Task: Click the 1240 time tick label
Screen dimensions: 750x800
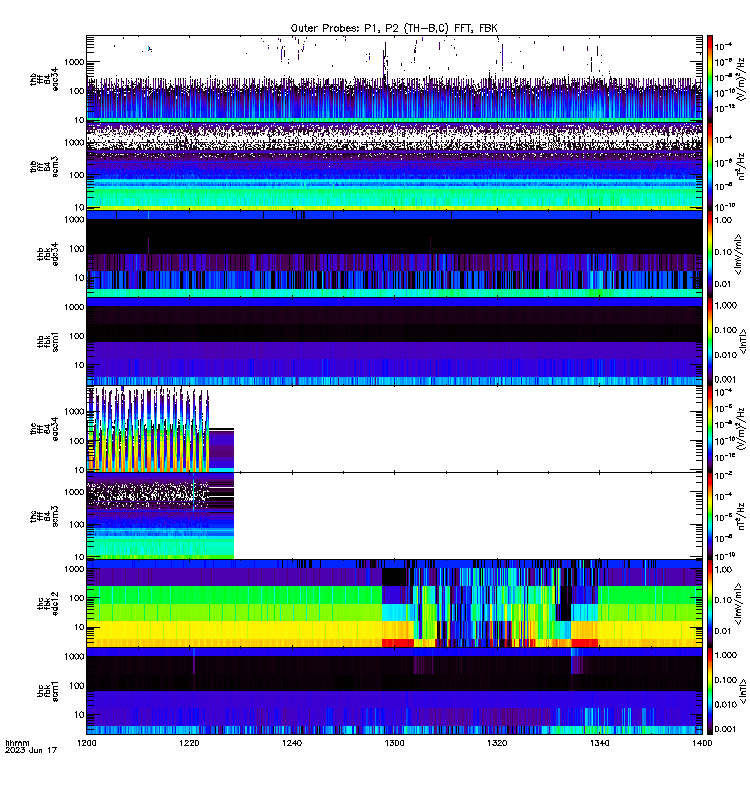Action: (291, 743)
